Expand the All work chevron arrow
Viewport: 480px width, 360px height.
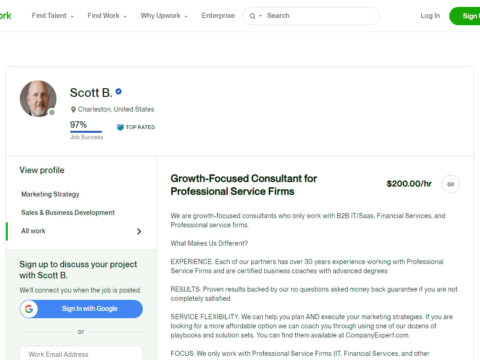click(x=139, y=231)
